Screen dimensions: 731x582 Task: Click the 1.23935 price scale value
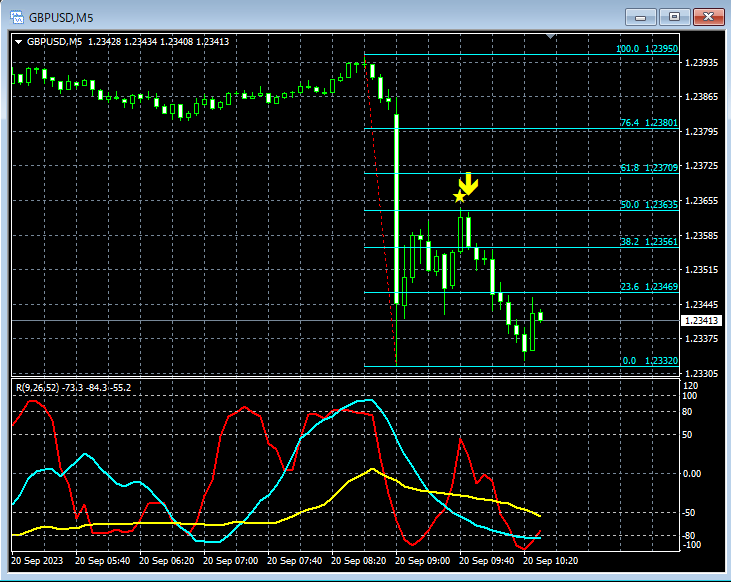[x=701, y=62]
